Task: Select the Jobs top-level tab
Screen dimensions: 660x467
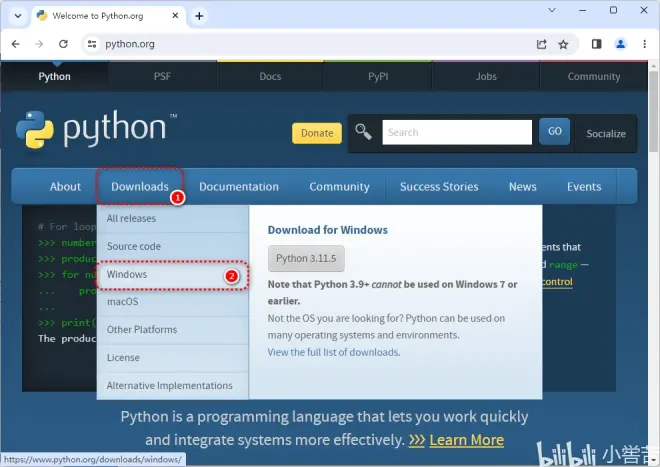Action: 486,77
